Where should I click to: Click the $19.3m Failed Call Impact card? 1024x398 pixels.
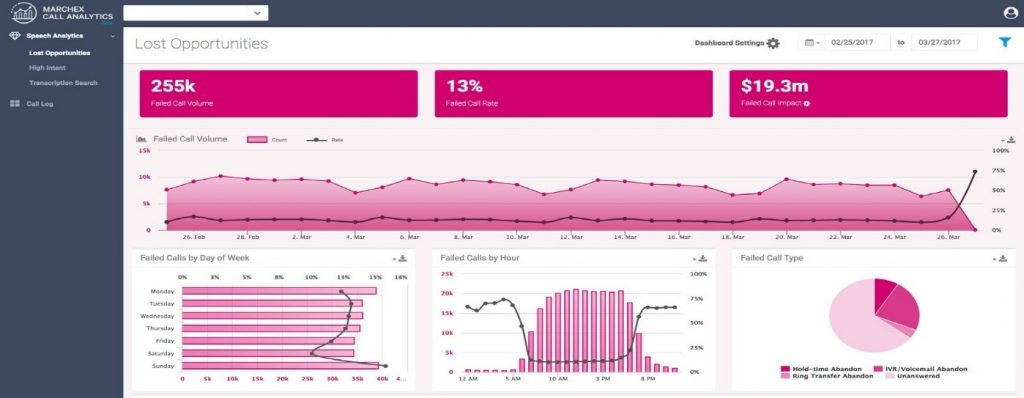[869, 93]
